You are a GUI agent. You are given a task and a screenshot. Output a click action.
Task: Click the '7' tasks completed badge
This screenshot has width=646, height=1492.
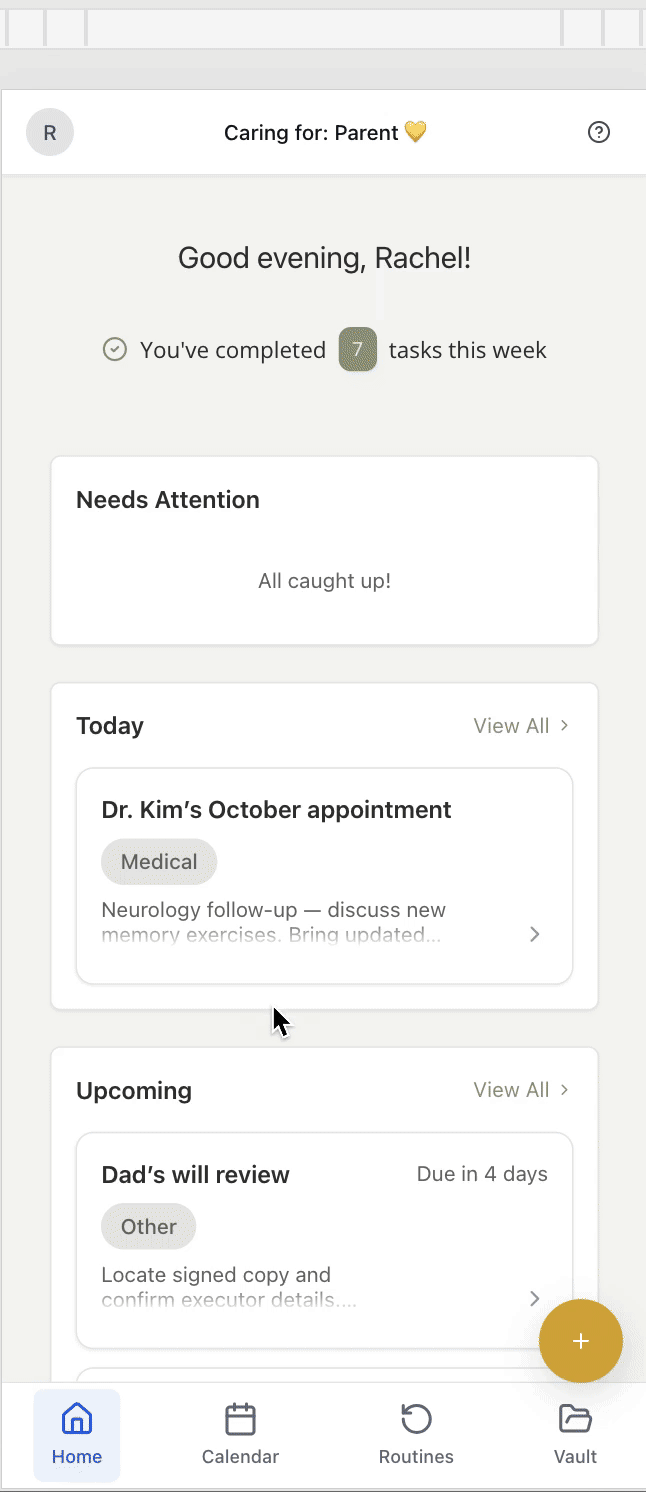358,349
